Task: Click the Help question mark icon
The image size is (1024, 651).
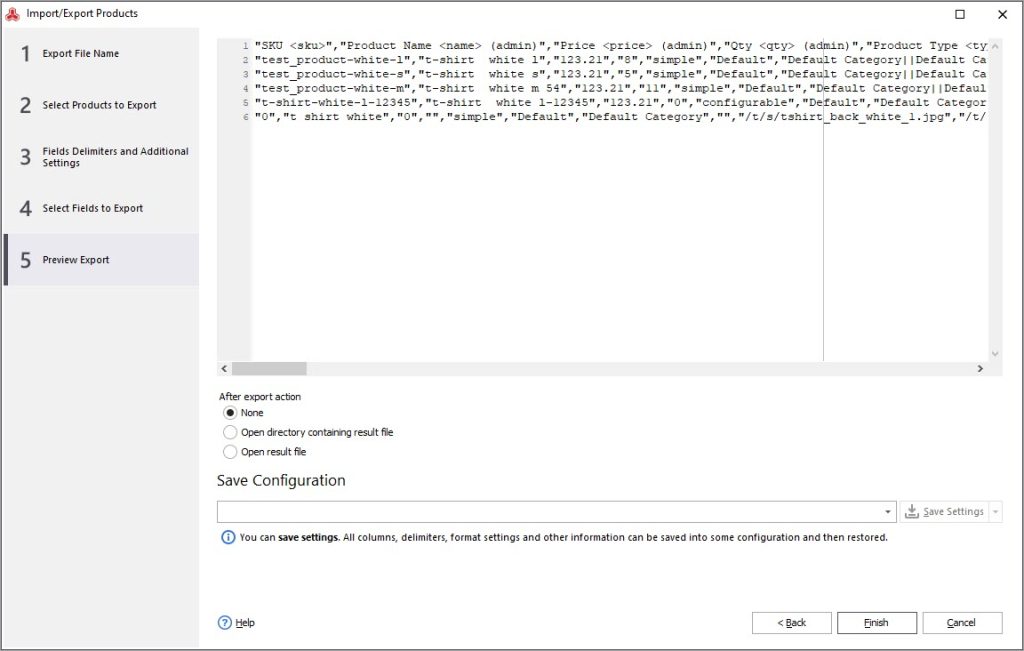Action: pyautogui.click(x=225, y=622)
